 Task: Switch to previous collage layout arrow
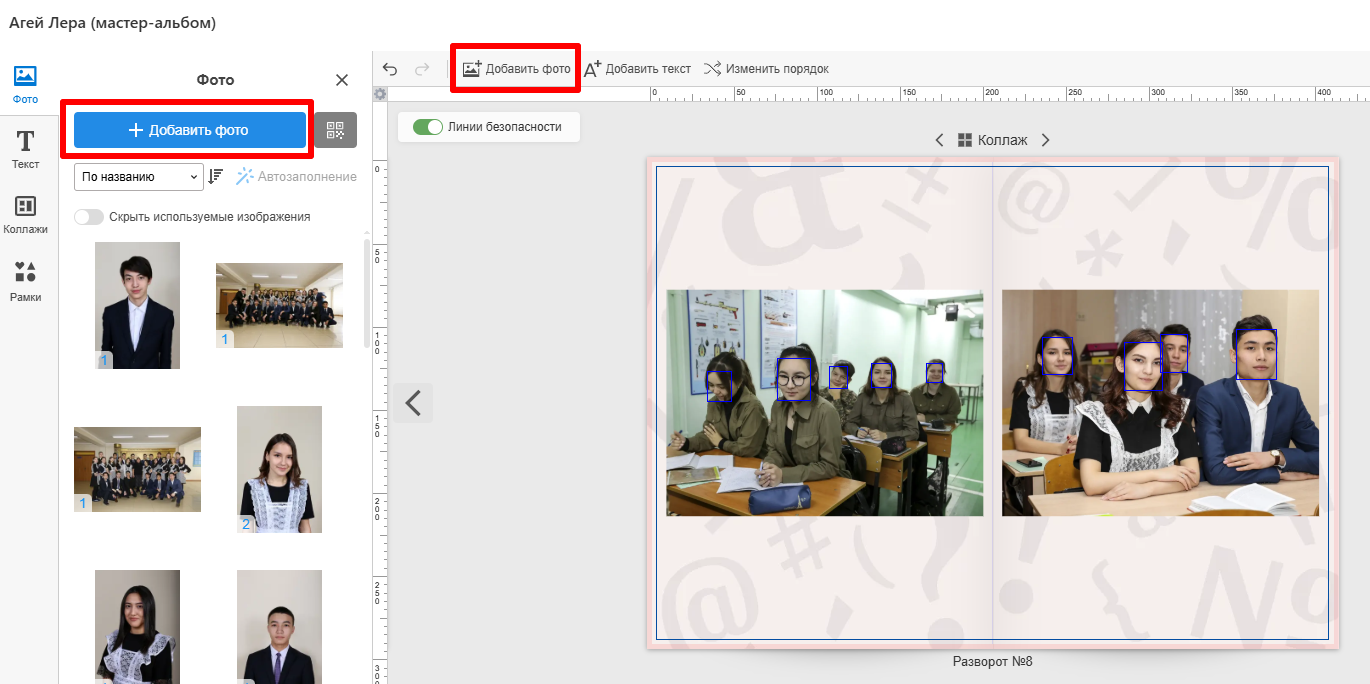click(939, 140)
